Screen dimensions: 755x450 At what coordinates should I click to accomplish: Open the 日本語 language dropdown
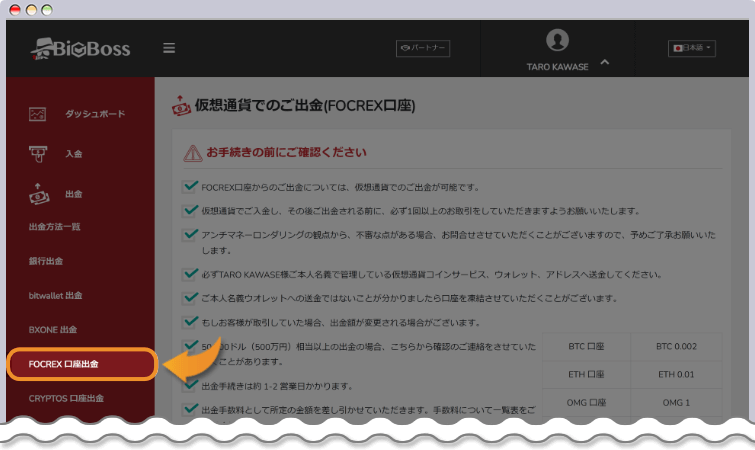(x=691, y=48)
